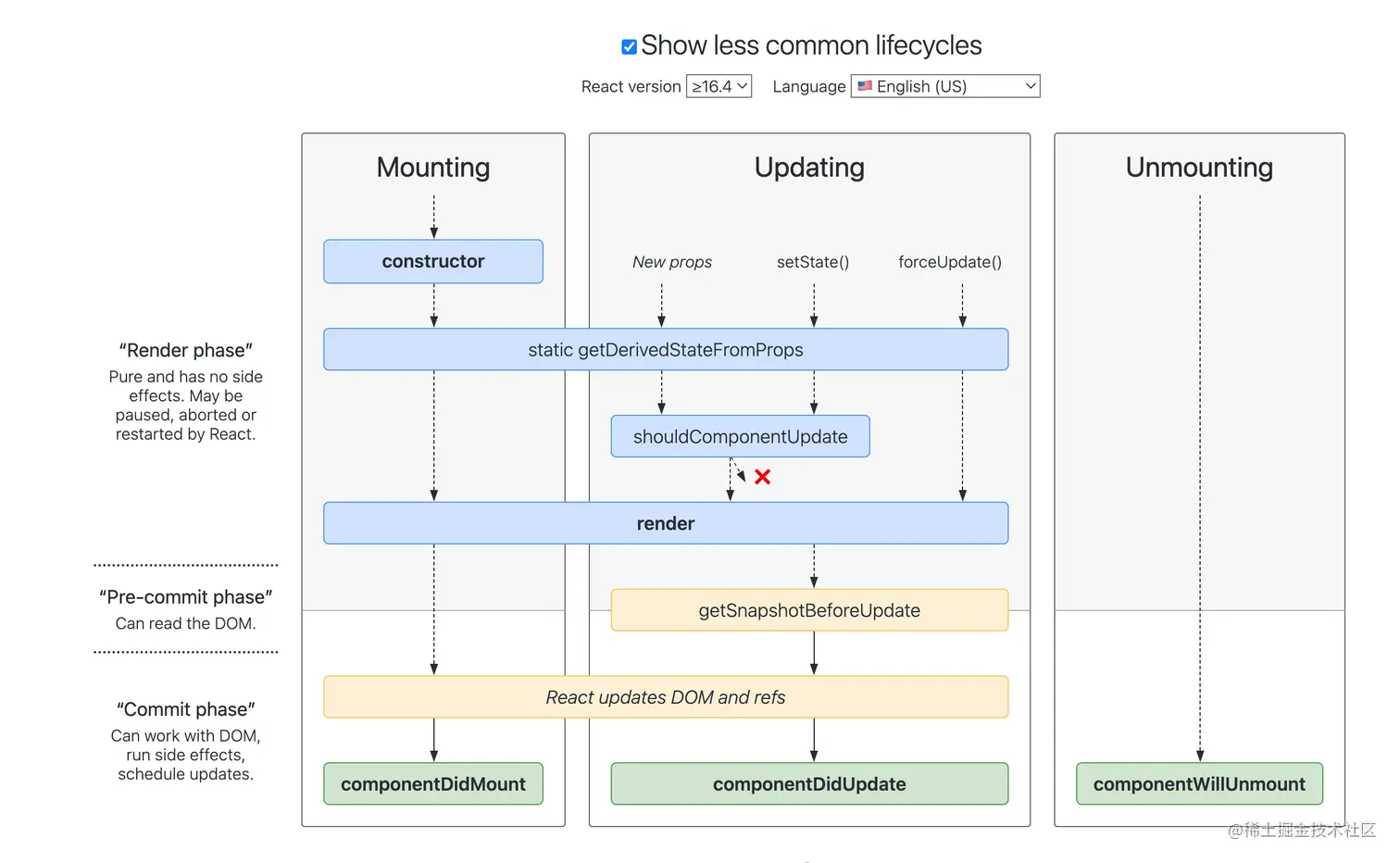Image resolution: width=1400 pixels, height=863 pixels.
Task: Open static getDerivedStateFromProps method link
Action: pos(666,350)
